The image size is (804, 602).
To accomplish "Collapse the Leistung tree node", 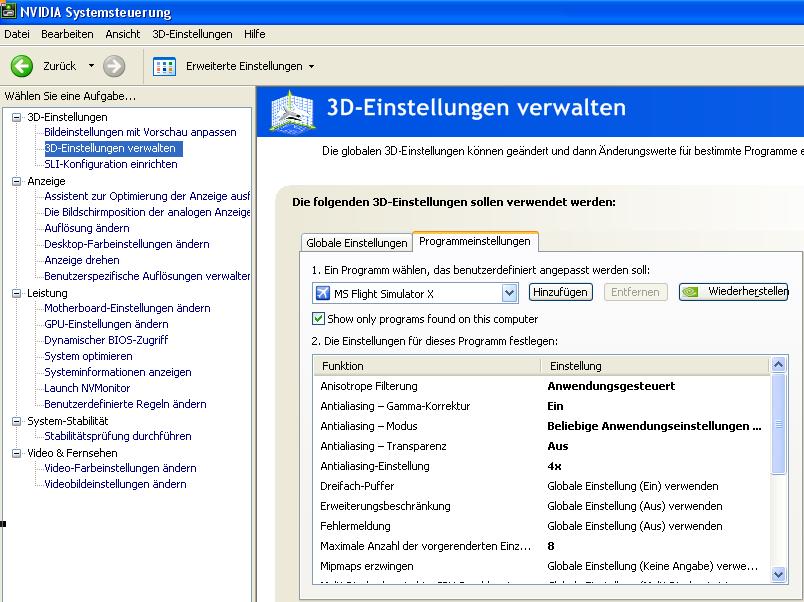I will 17,293.
